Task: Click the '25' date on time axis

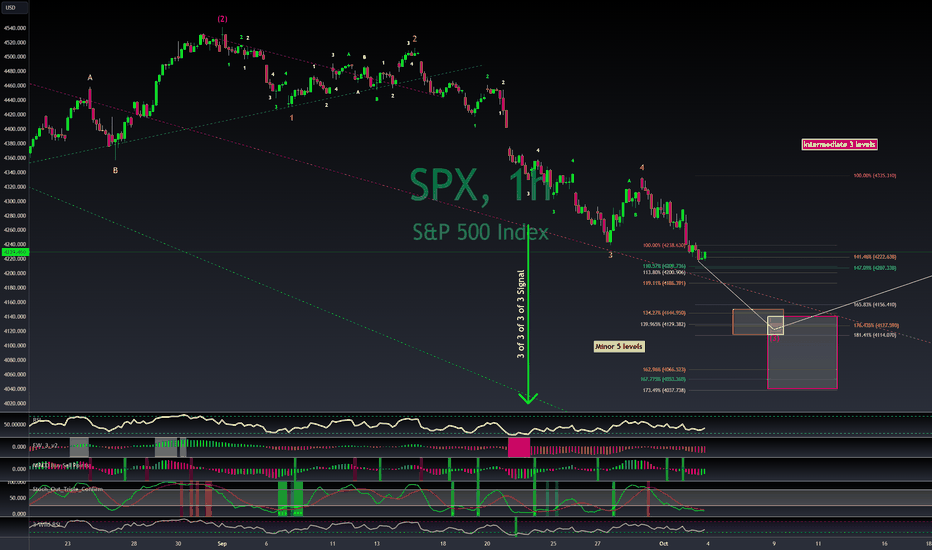Action: coord(553,543)
